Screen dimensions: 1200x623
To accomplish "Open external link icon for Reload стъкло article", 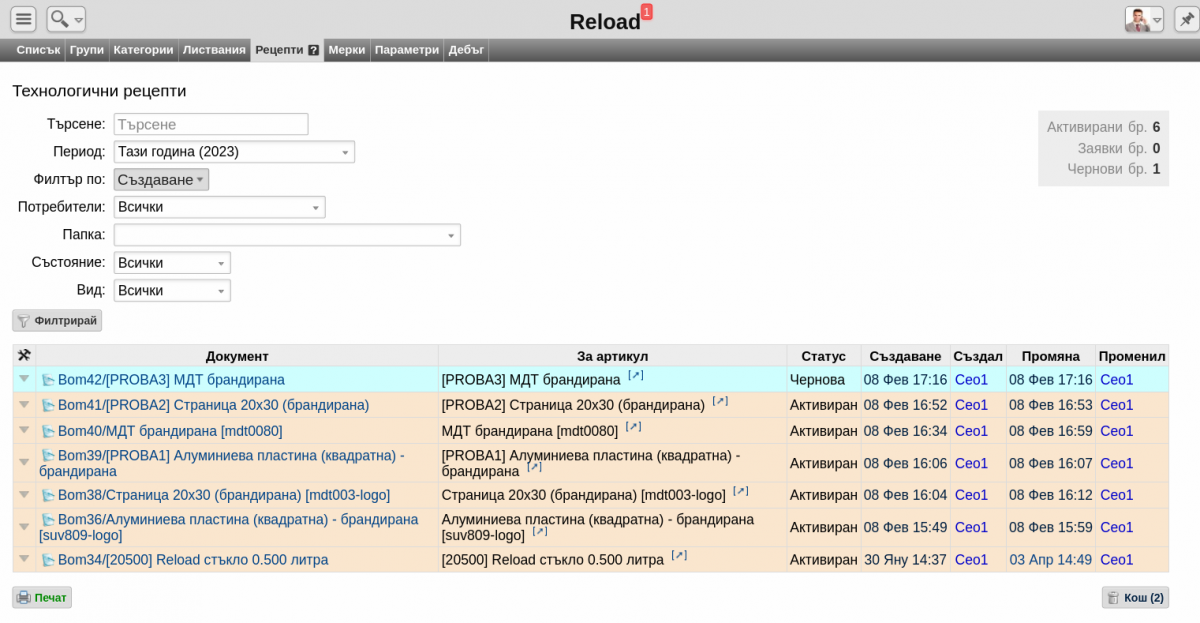I will 679,556.
